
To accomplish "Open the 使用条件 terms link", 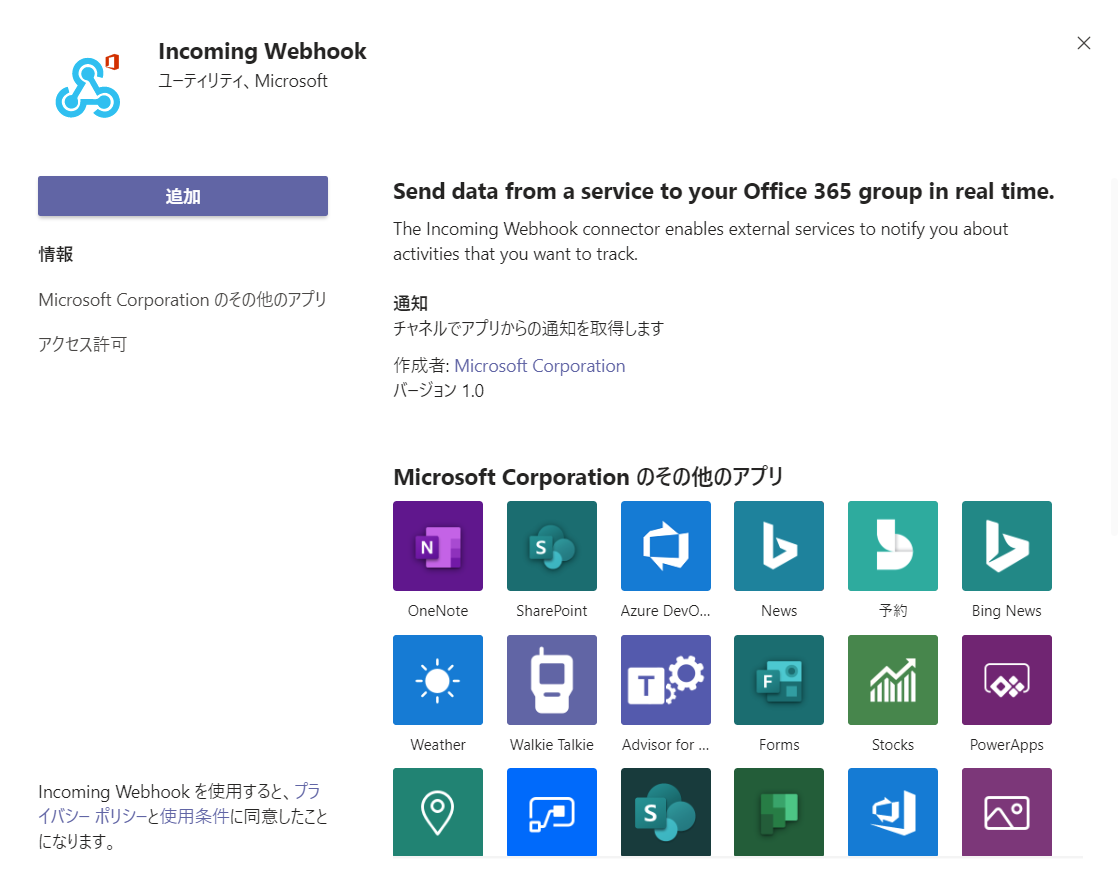I will (x=195, y=816).
